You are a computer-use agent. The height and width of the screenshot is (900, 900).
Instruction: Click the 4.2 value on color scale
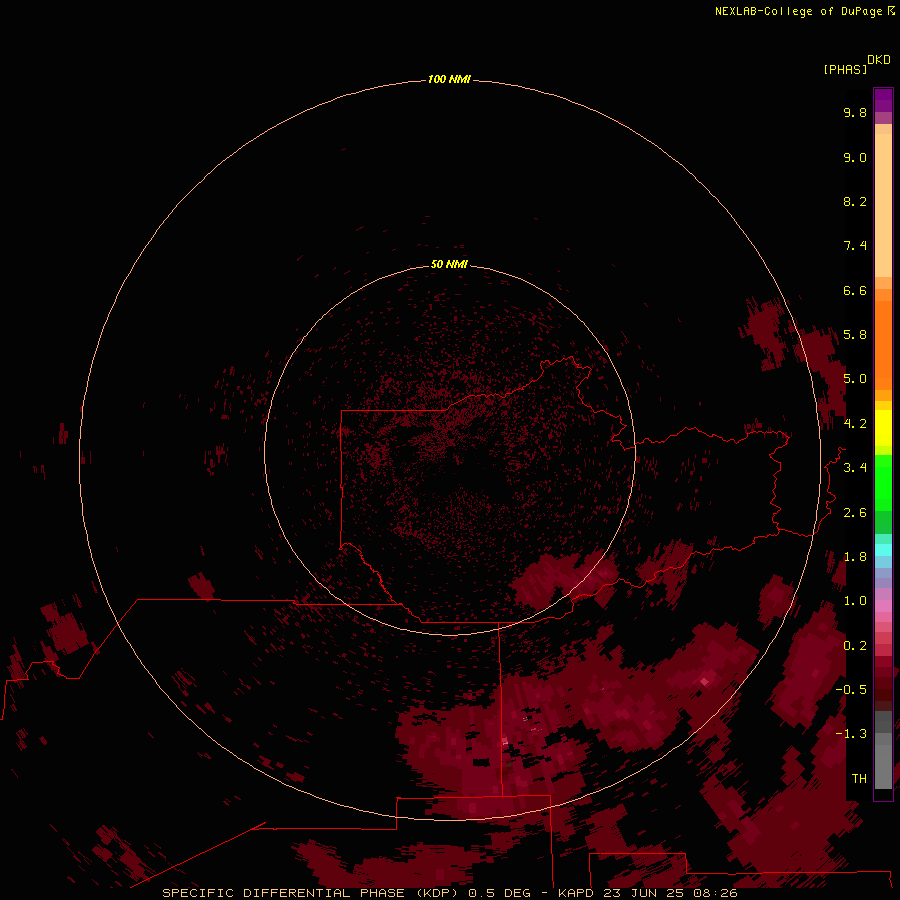[855, 424]
